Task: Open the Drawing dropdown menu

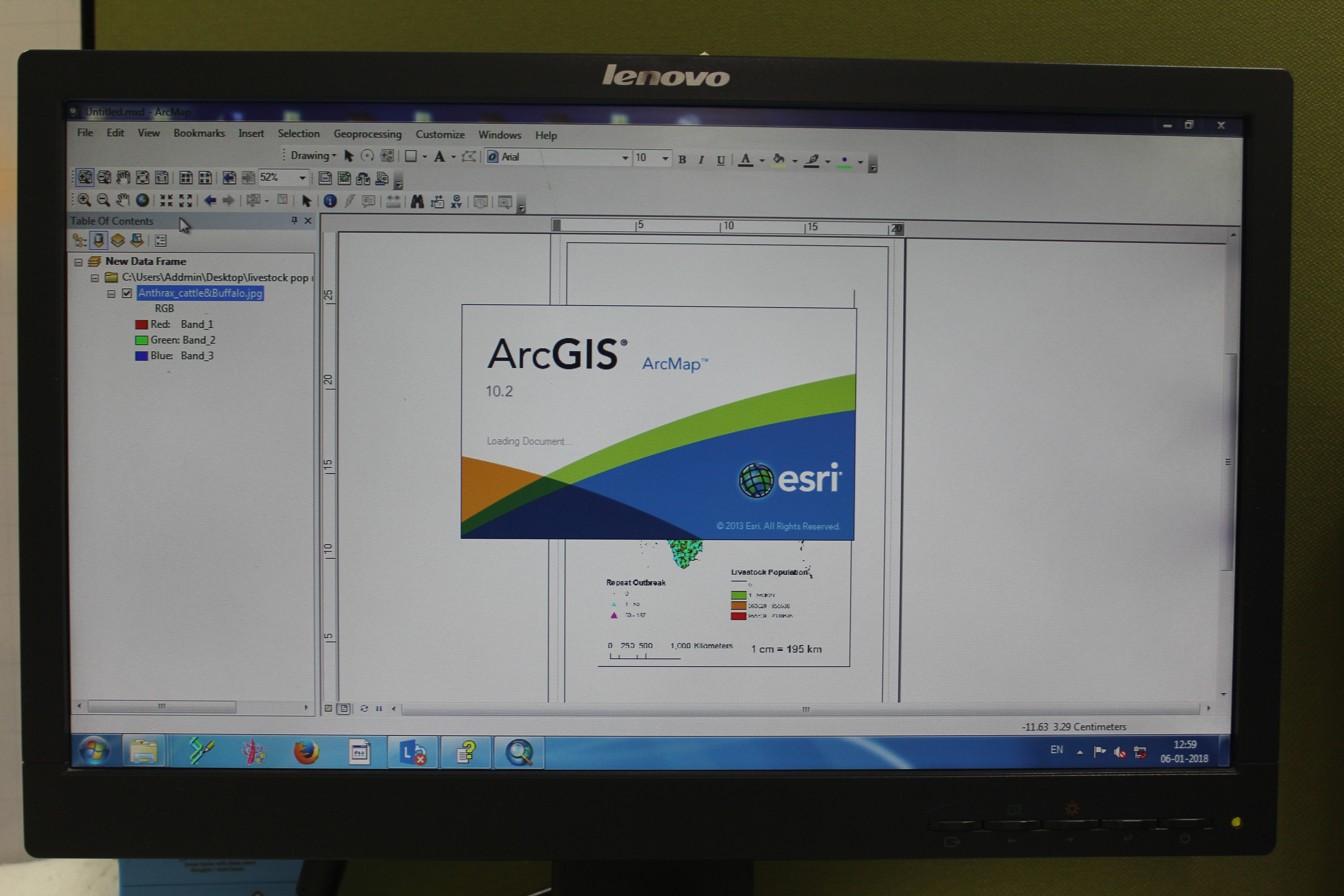Action: tap(313, 156)
